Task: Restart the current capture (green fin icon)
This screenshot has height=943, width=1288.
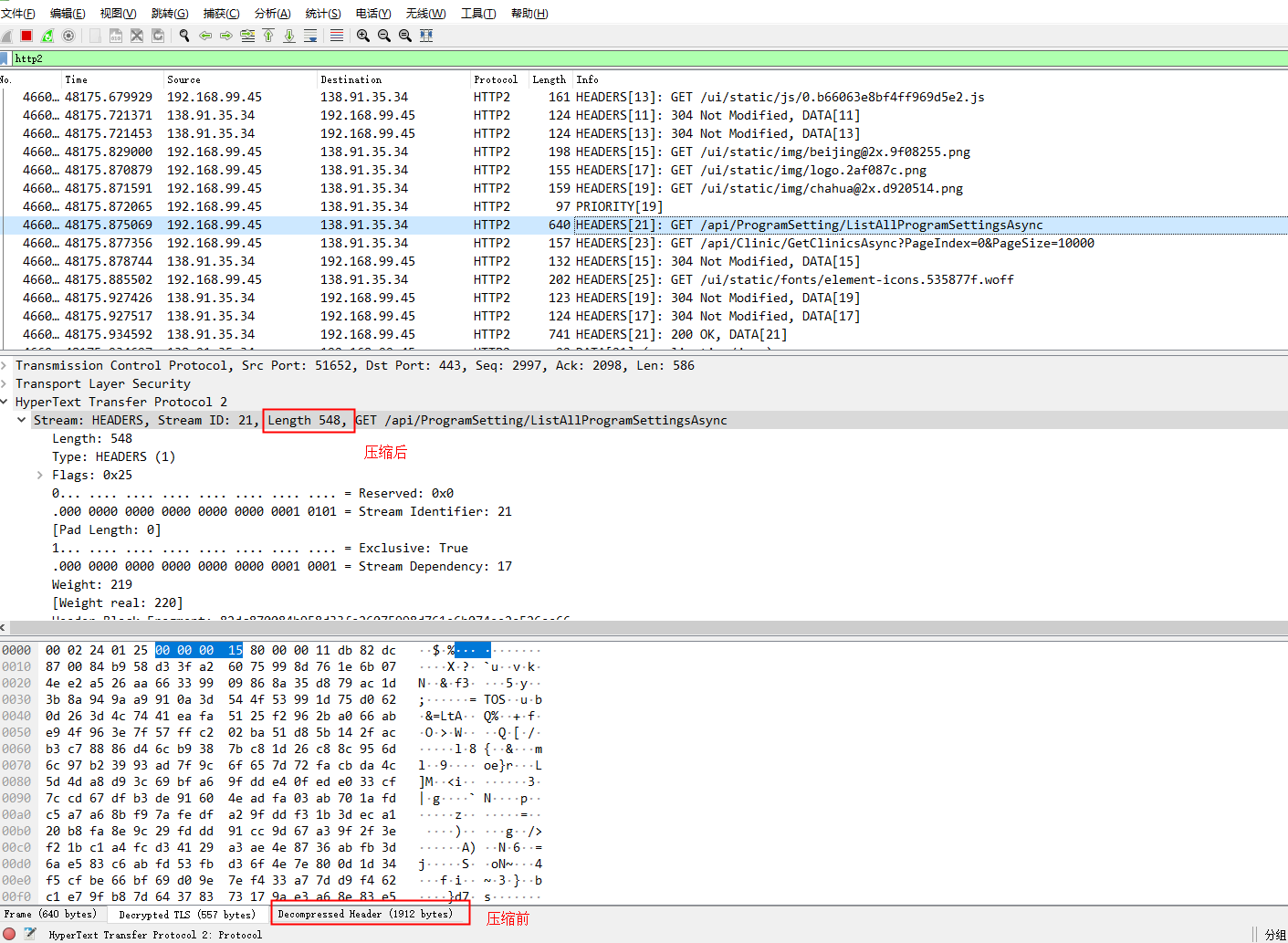Action: [47, 36]
